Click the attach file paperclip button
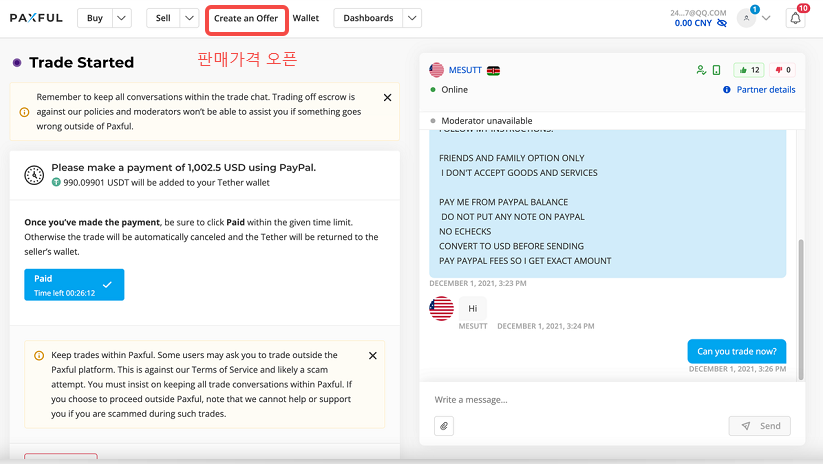The image size is (823, 464). click(x=444, y=426)
